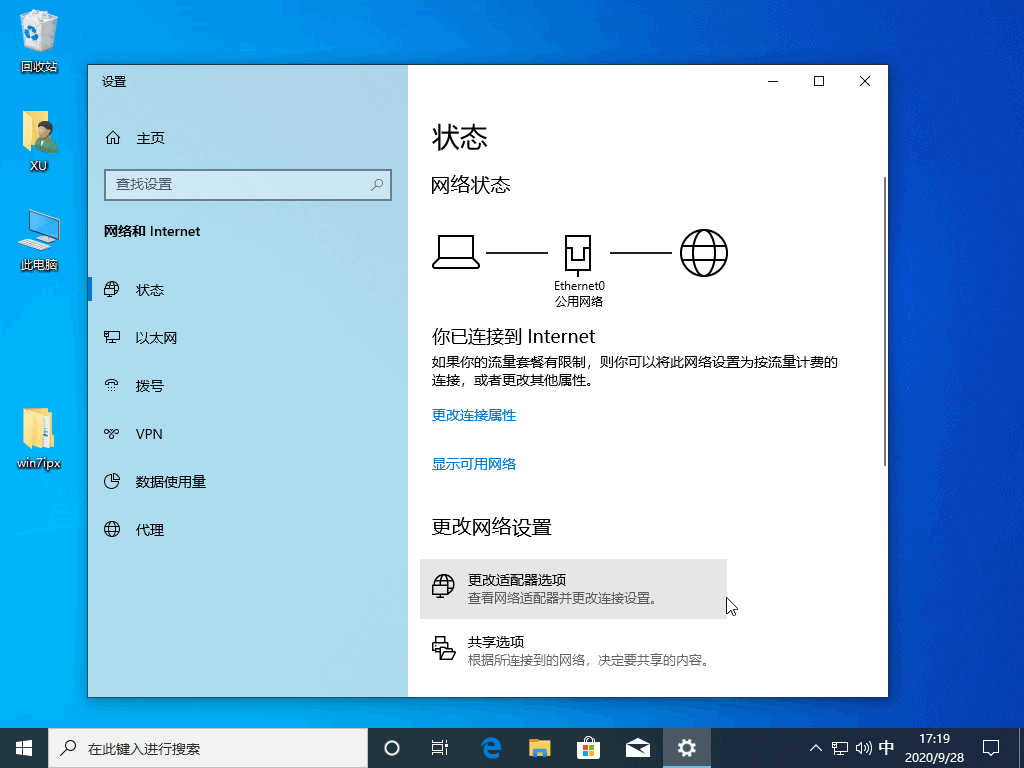Image resolution: width=1024 pixels, height=768 pixels.
Task: Click the 设置 window title
Action: tap(114, 82)
